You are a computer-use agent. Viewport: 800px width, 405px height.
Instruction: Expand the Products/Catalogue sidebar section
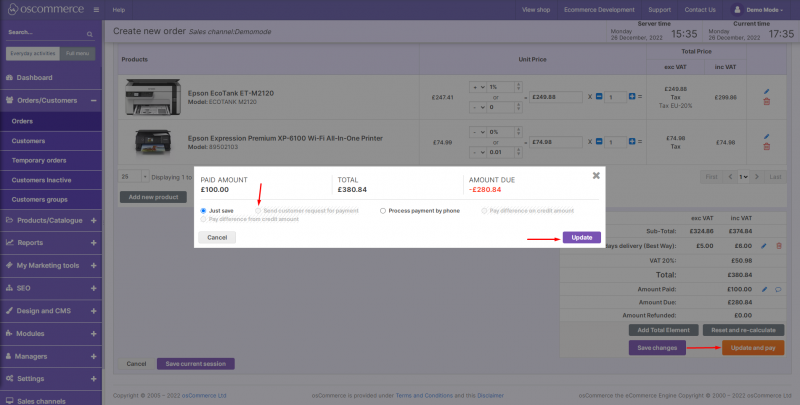(93, 220)
